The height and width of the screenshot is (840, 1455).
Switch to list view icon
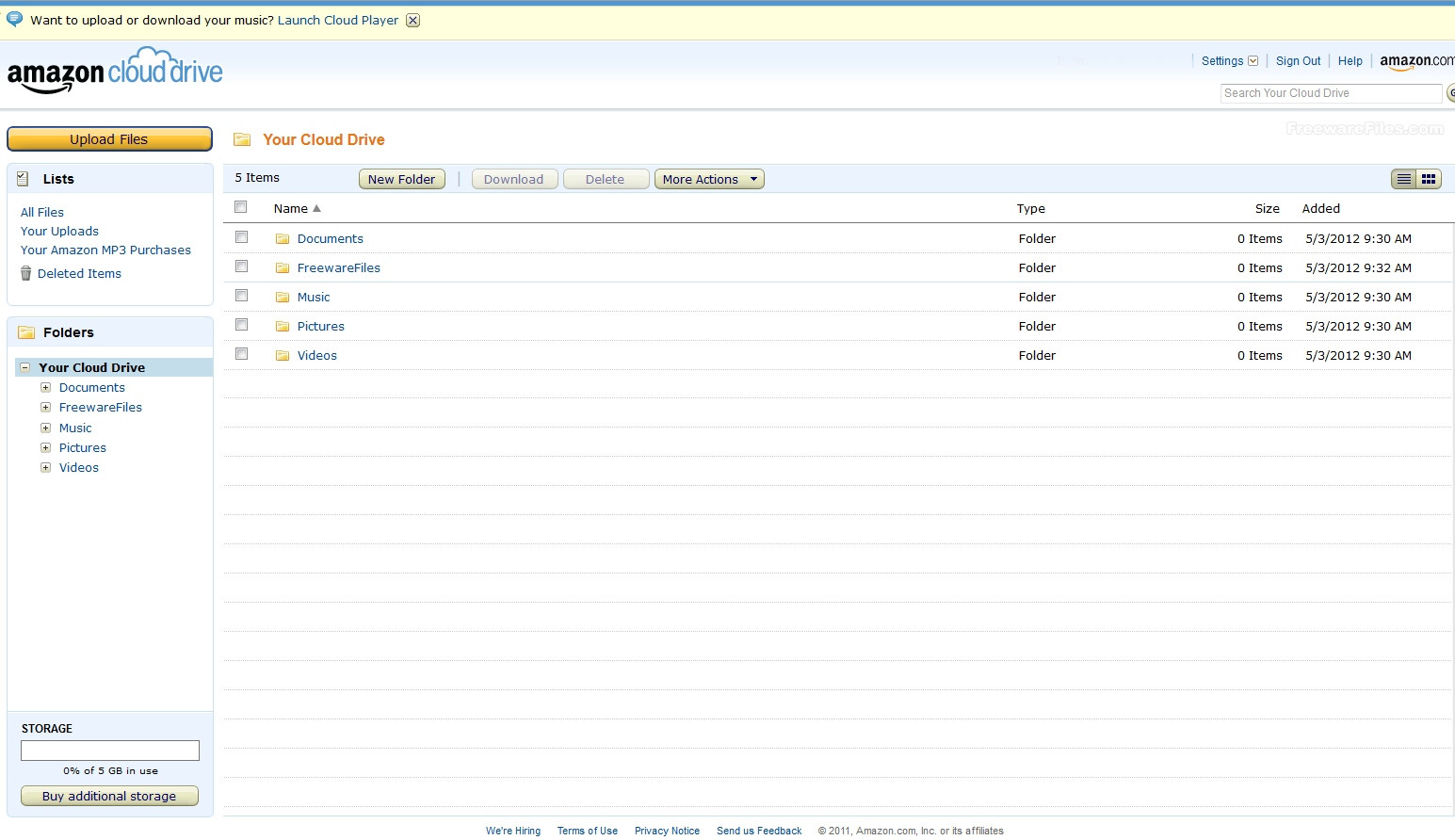(1404, 179)
